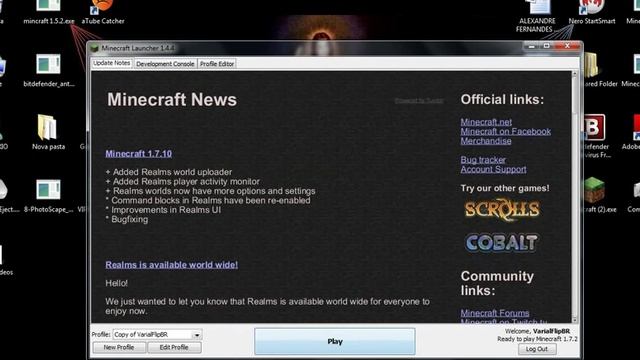The height and width of the screenshot is (360, 640).
Task: Open ALEXANDRE FERNANDES desktop file
Action: pos(536,16)
